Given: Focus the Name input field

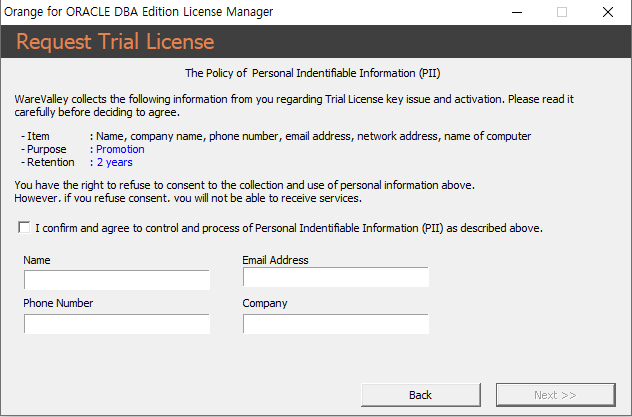Looking at the screenshot, I should (x=117, y=280).
